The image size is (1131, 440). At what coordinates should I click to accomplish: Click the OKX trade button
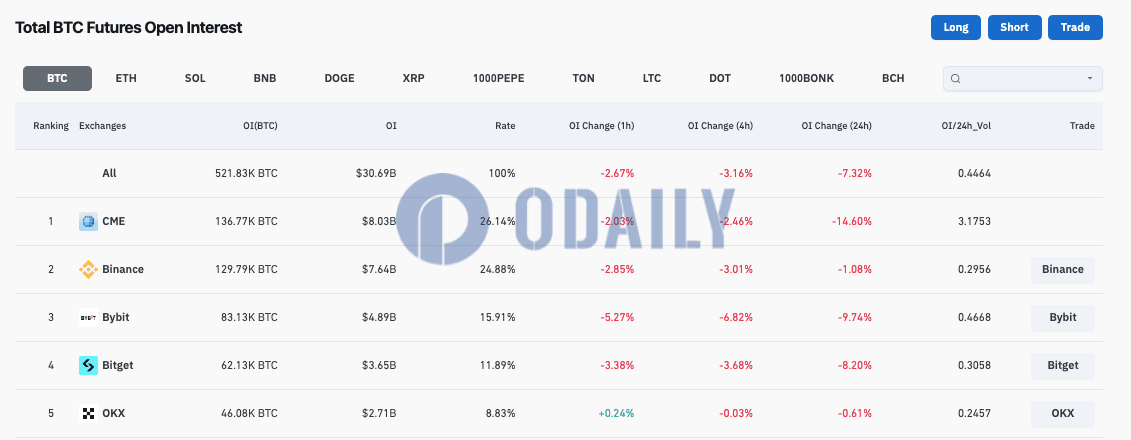tap(1062, 413)
